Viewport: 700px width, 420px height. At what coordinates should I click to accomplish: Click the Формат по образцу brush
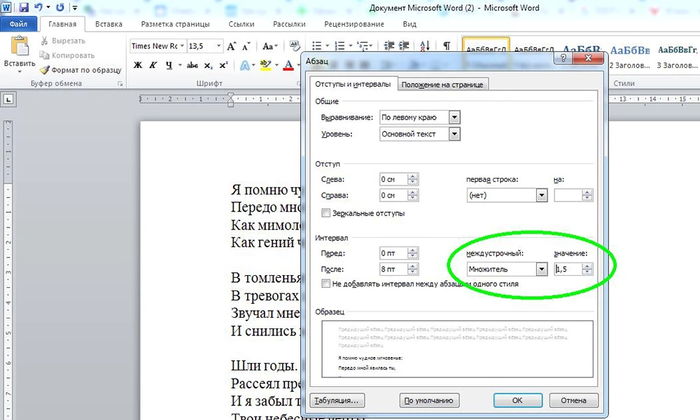46,70
